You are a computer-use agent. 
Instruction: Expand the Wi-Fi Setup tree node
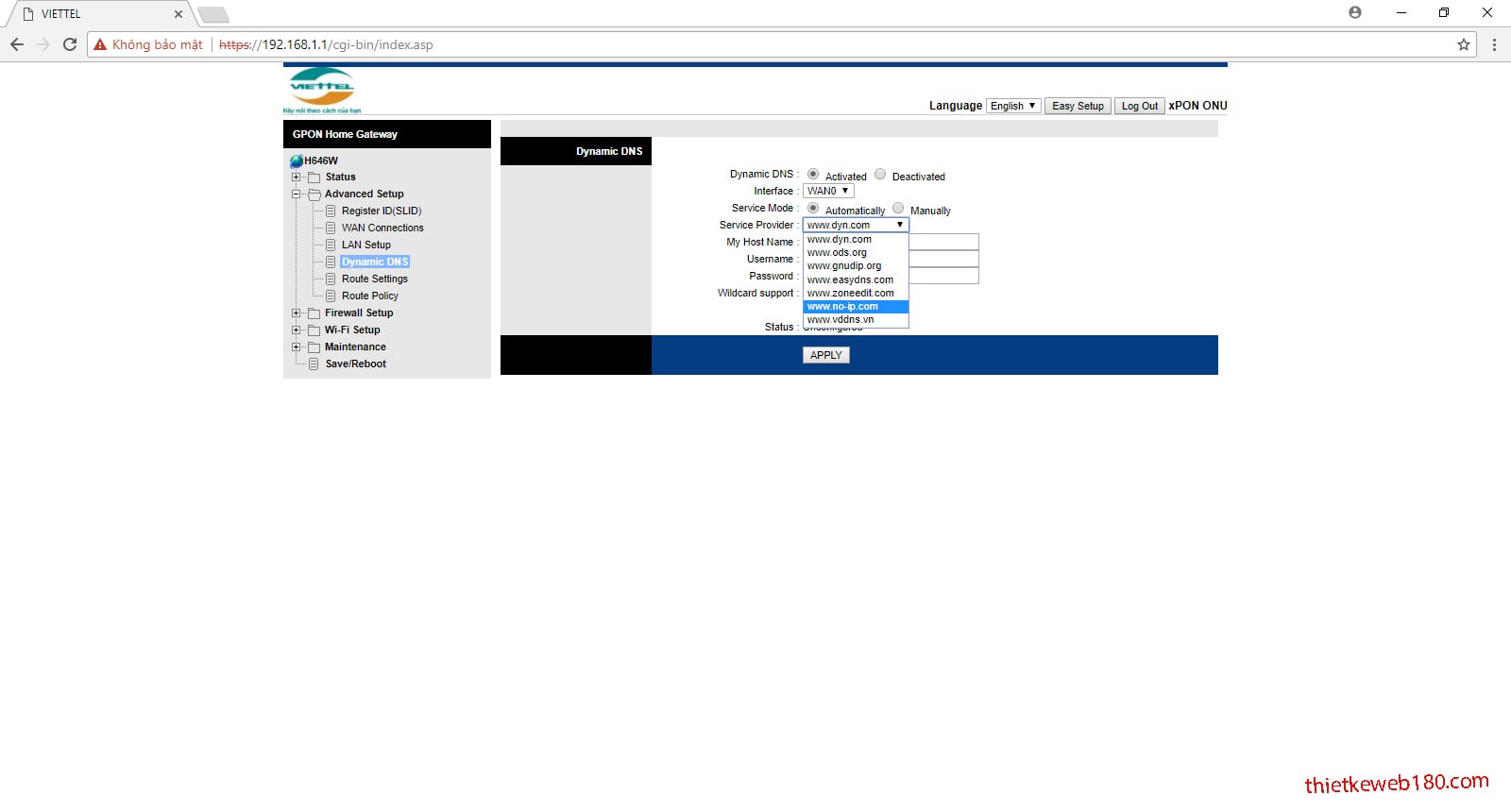(x=296, y=330)
